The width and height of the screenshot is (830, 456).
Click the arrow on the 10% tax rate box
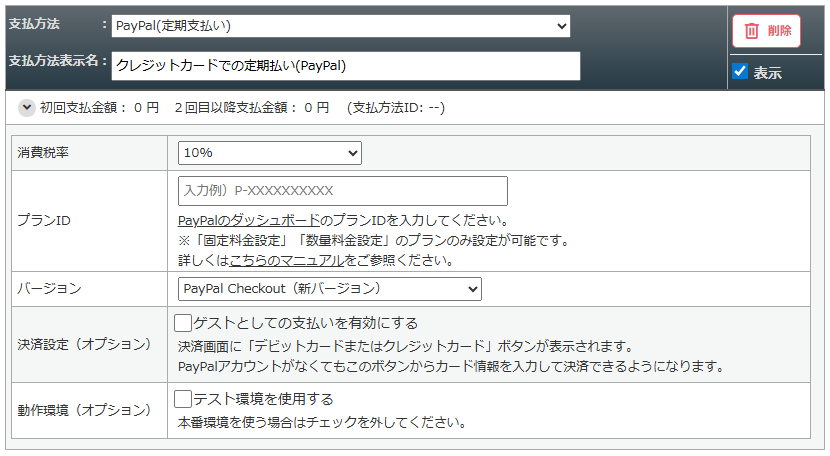[351, 153]
